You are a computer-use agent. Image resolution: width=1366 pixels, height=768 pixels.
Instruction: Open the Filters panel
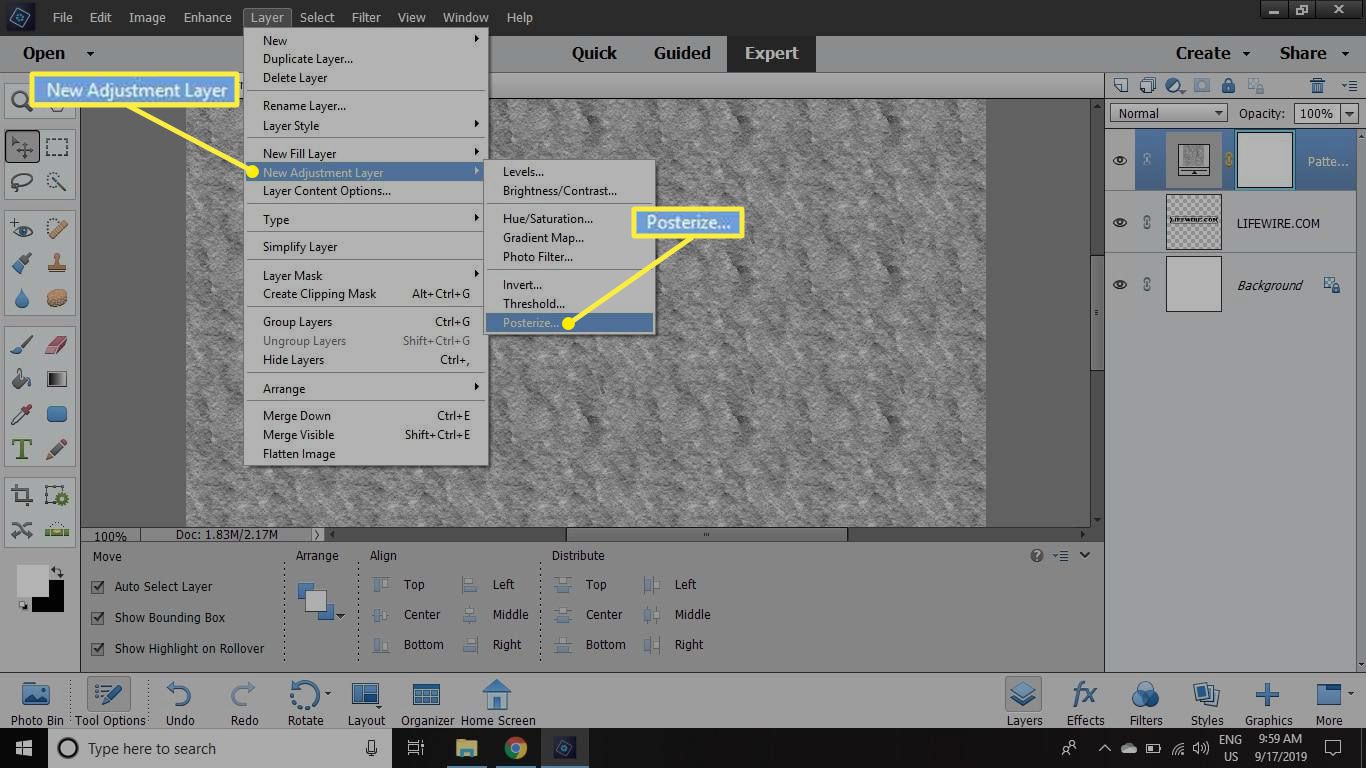pos(1146,703)
